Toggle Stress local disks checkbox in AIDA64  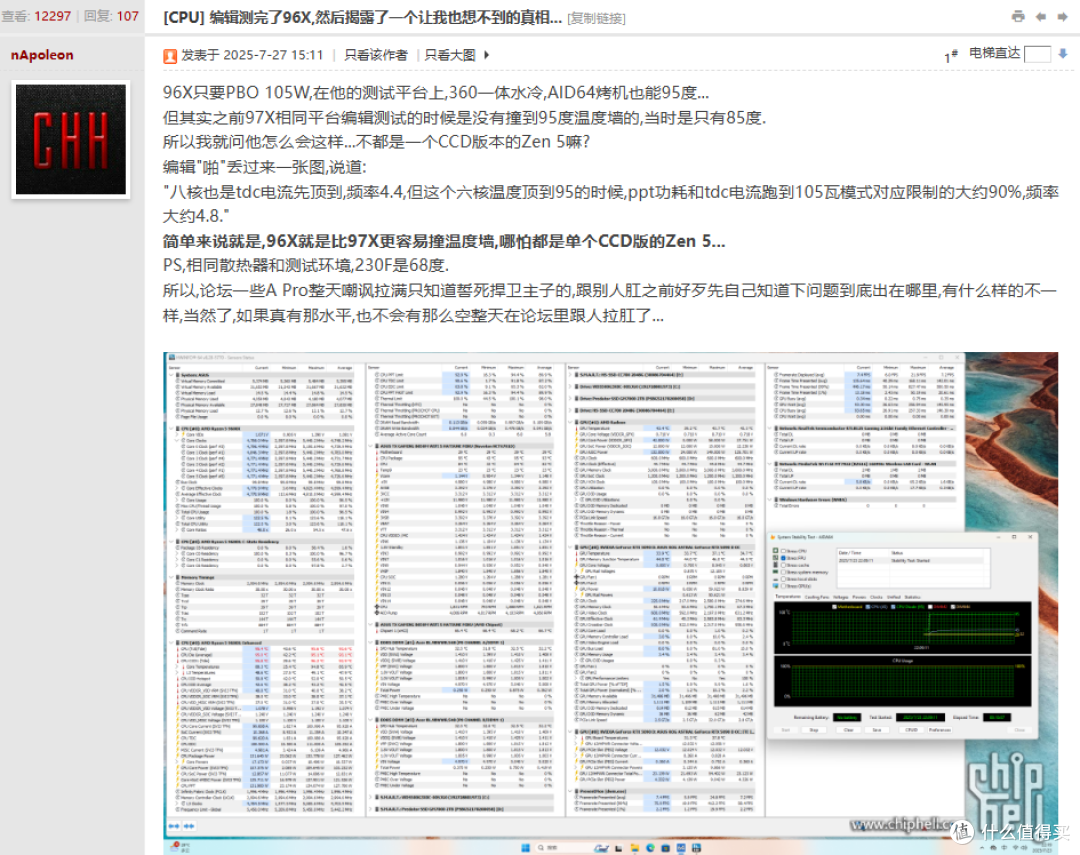point(783,579)
